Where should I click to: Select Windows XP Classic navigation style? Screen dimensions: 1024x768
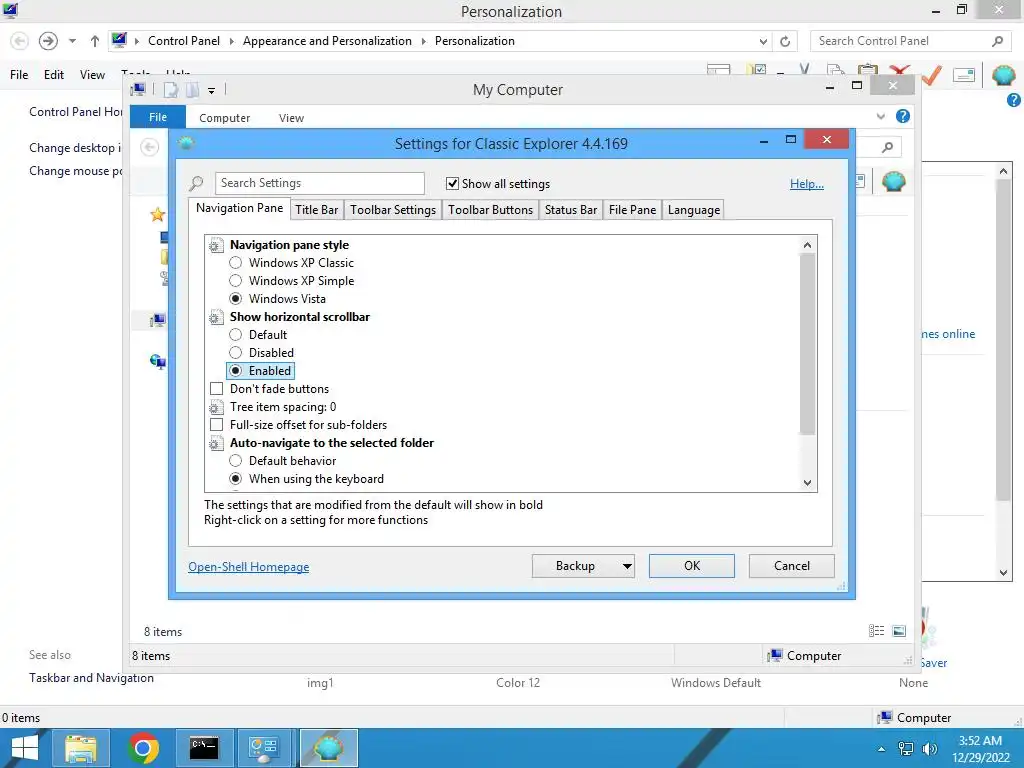coord(236,263)
